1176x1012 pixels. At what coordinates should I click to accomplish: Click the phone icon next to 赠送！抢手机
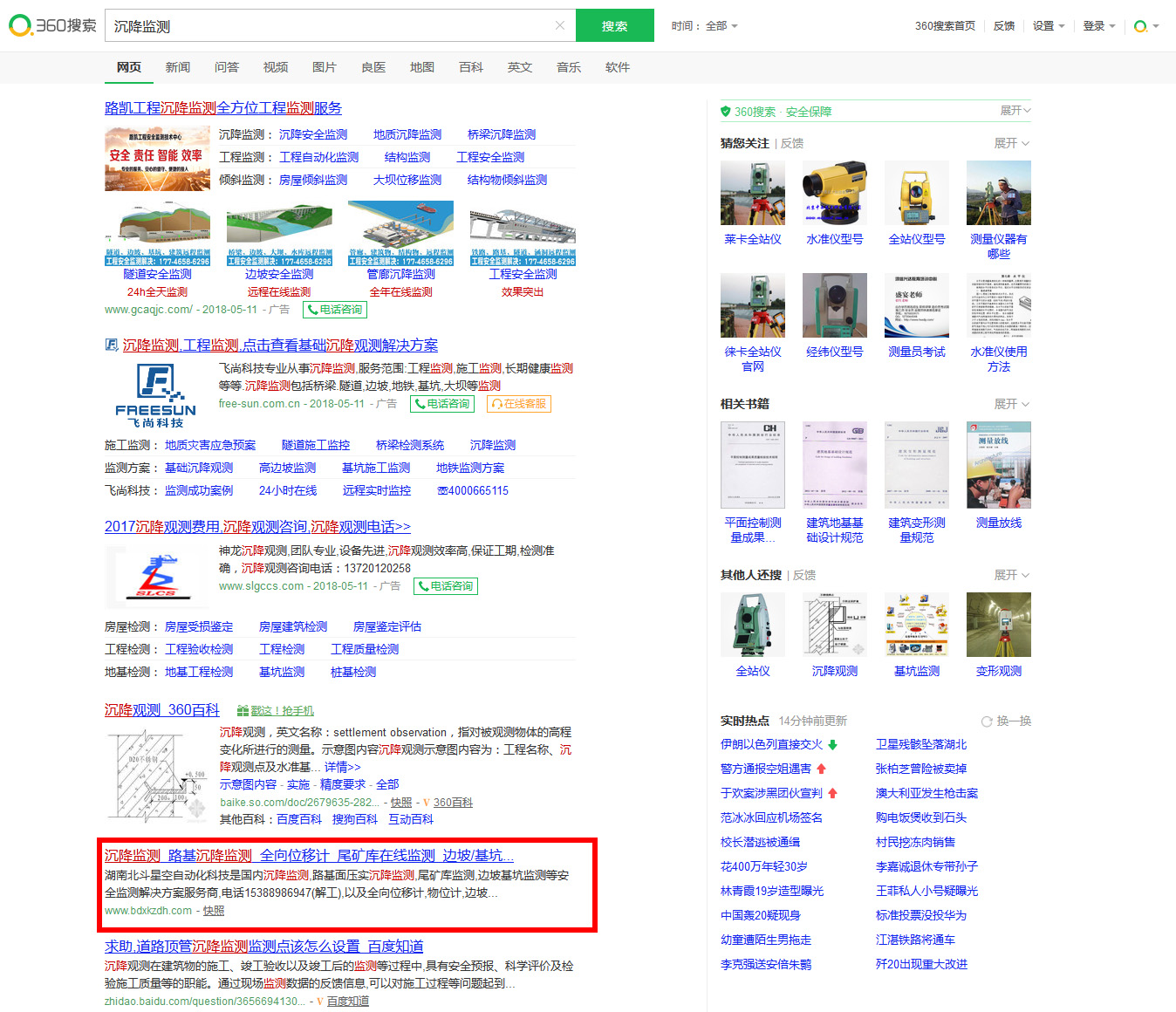click(x=243, y=711)
